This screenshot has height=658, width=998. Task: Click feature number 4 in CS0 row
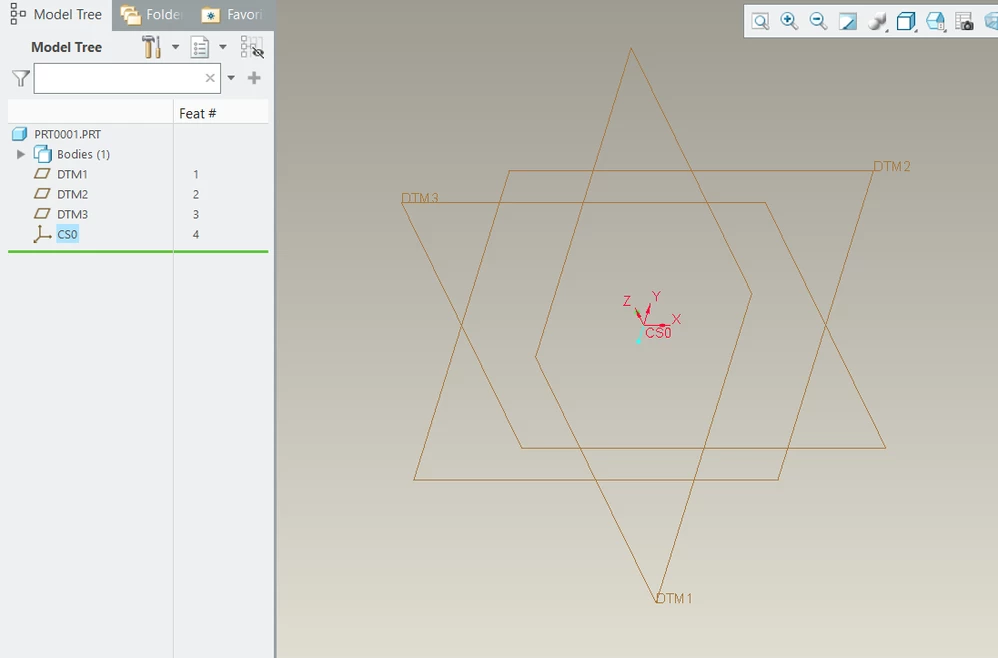click(x=195, y=234)
